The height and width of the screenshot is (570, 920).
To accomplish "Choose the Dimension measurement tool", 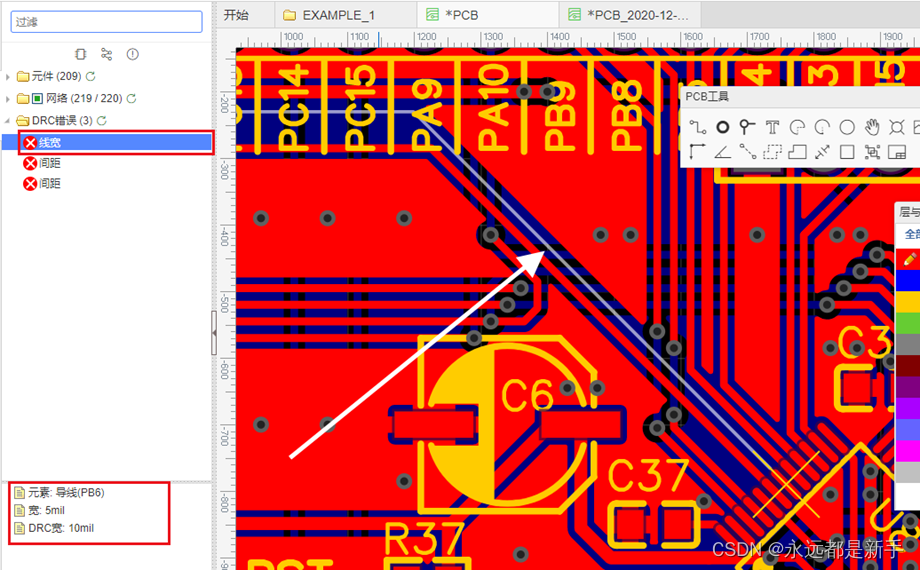I will pos(822,152).
